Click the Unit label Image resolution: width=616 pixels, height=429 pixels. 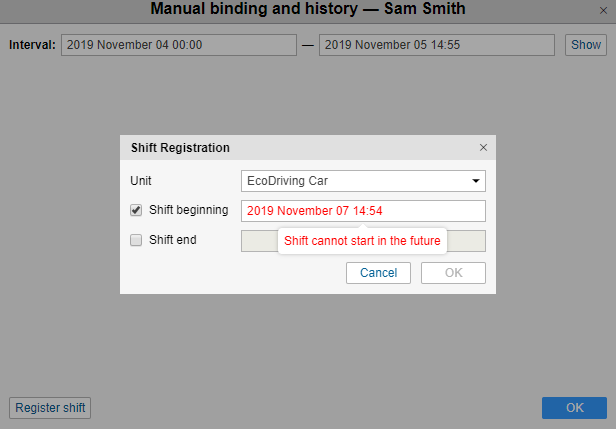tap(142, 181)
